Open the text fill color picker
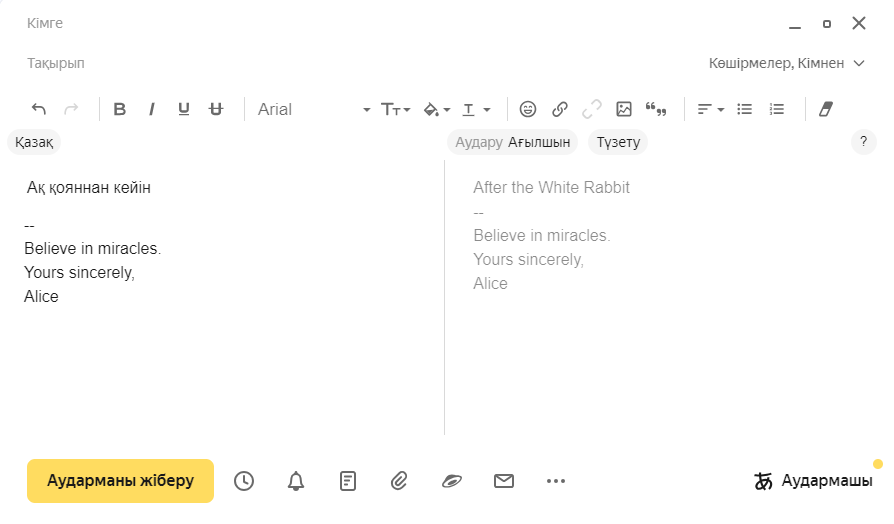Image resolution: width=894 pixels, height=524 pixels. pos(437,109)
